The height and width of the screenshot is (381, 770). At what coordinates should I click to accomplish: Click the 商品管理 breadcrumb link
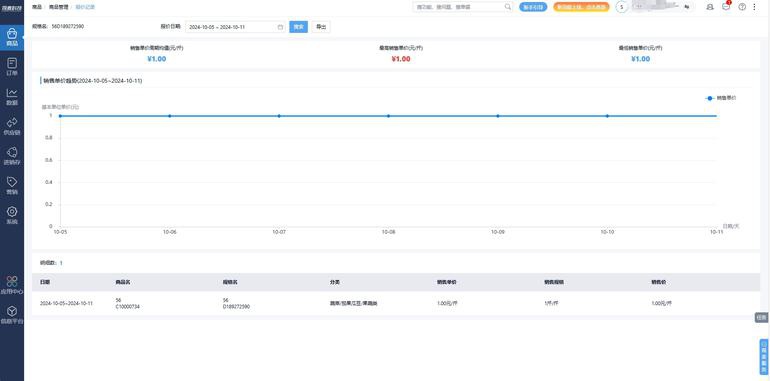[x=57, y=7]
